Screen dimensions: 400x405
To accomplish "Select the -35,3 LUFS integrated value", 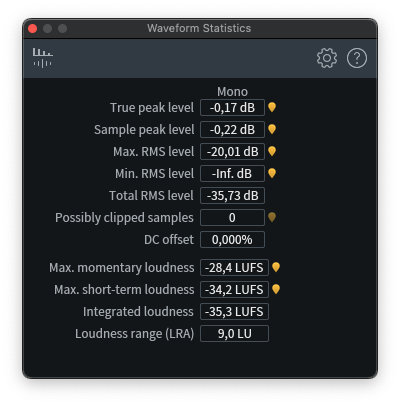I will click(234, 311).
